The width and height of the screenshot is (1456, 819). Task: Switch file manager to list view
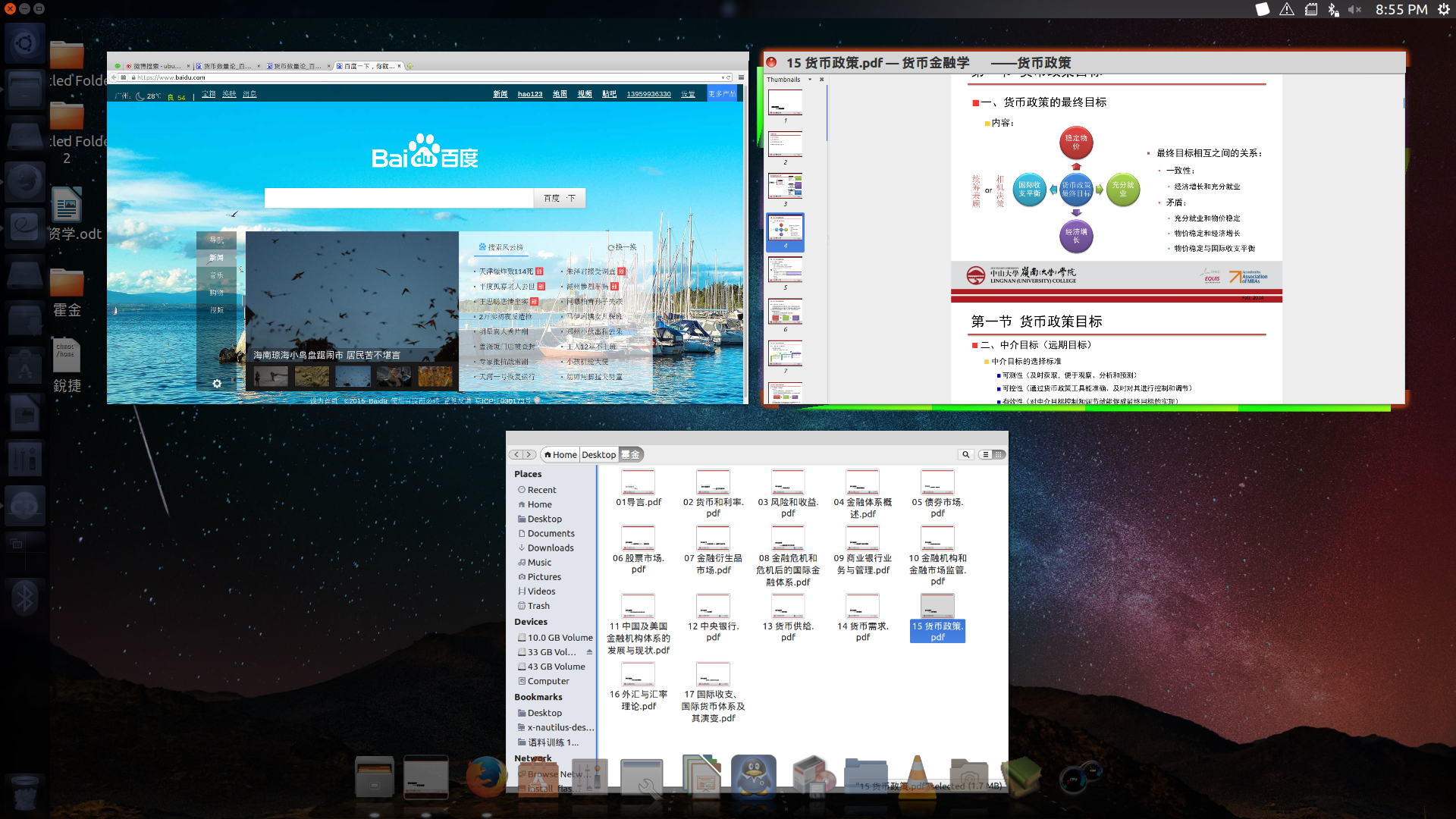(986, 454)
